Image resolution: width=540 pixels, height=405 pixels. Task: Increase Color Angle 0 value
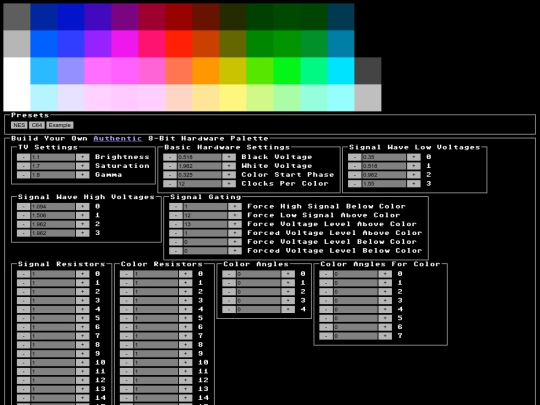288,274
